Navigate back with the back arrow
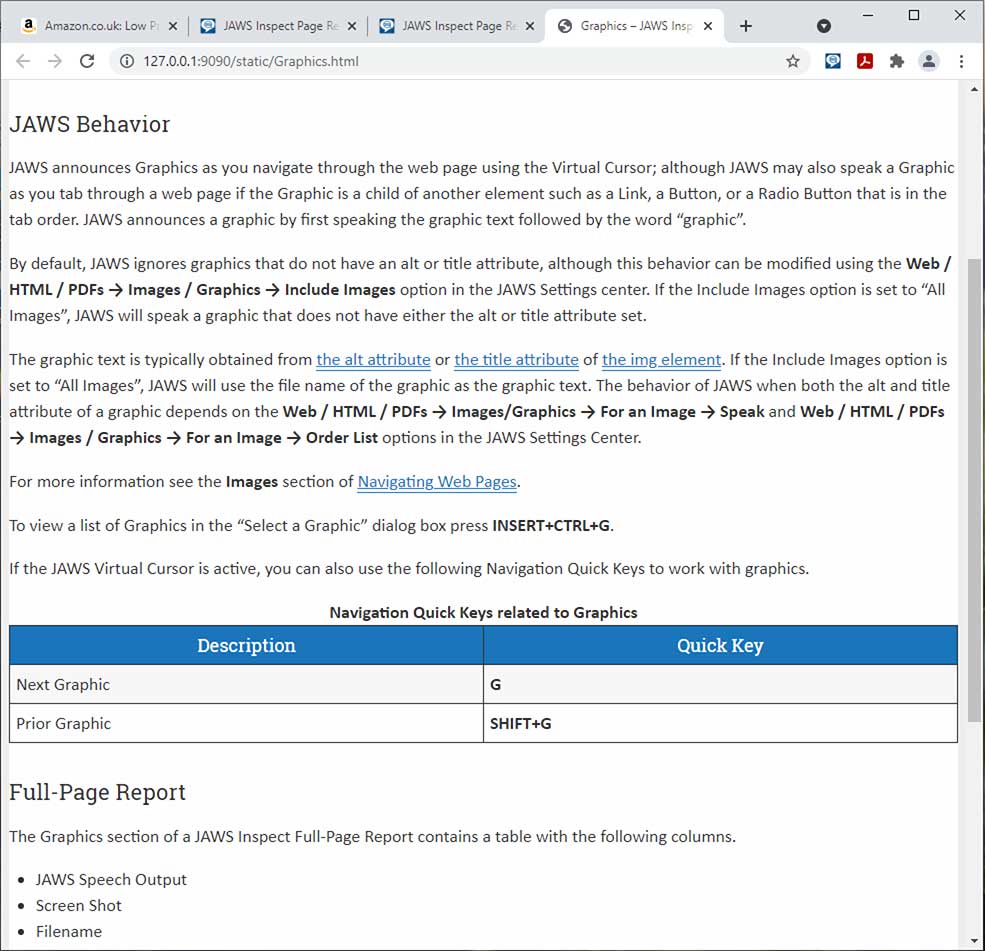Screen dimensions: 985x951 (23, 61)
